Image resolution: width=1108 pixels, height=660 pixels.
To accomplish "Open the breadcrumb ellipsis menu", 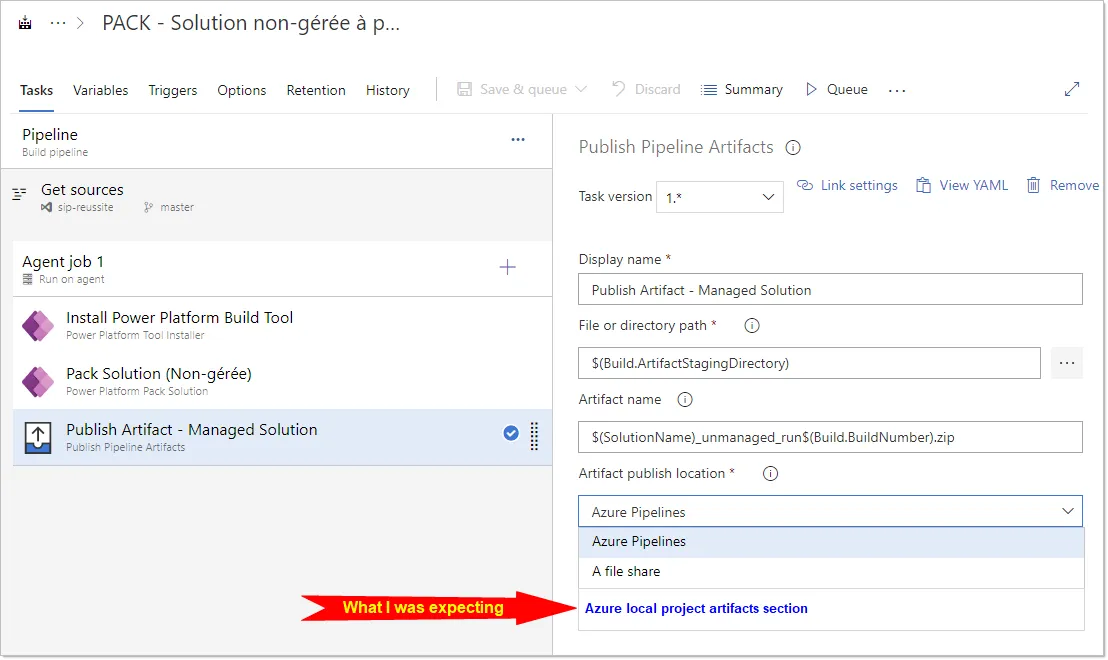I will click(58, 23).
